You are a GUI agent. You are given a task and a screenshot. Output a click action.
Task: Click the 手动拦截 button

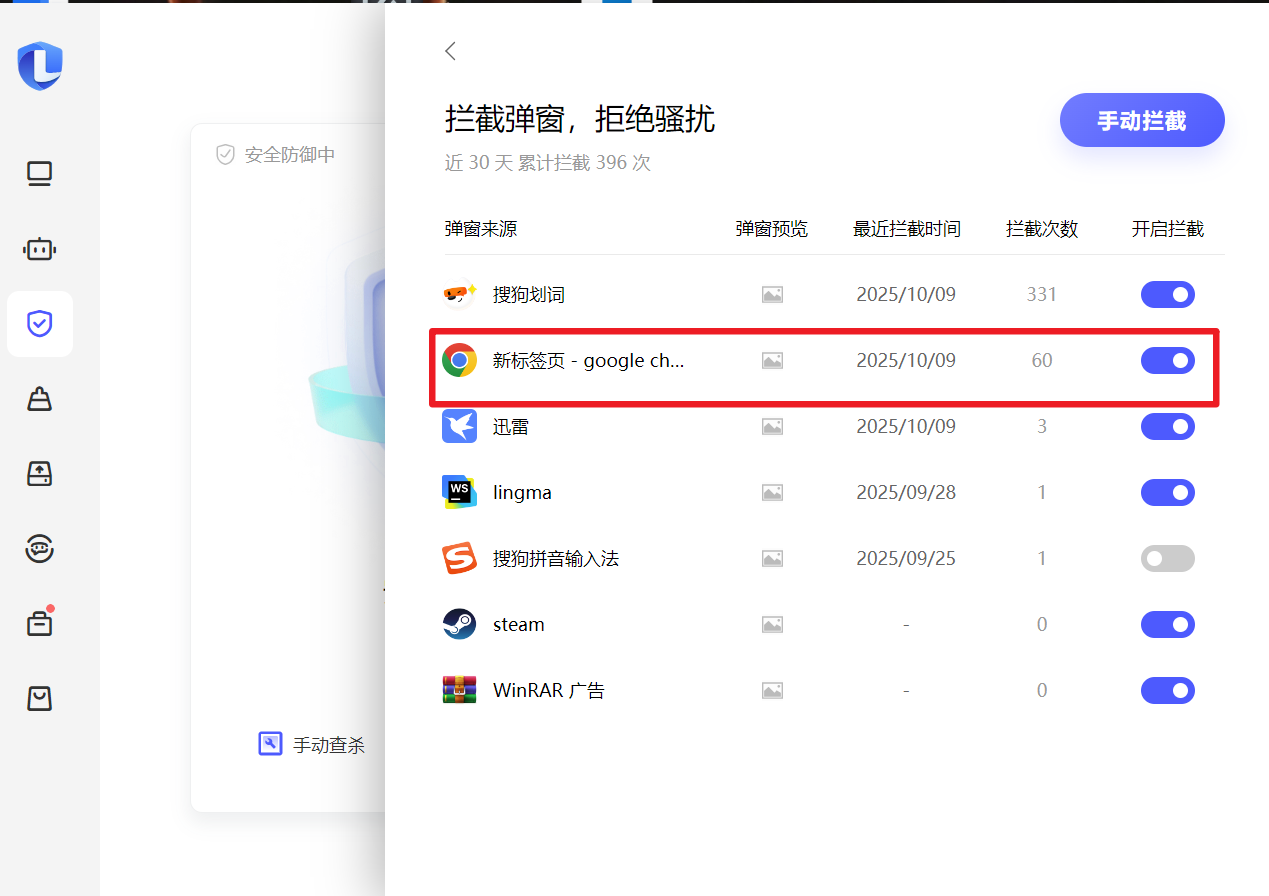tap(1142, 120)
